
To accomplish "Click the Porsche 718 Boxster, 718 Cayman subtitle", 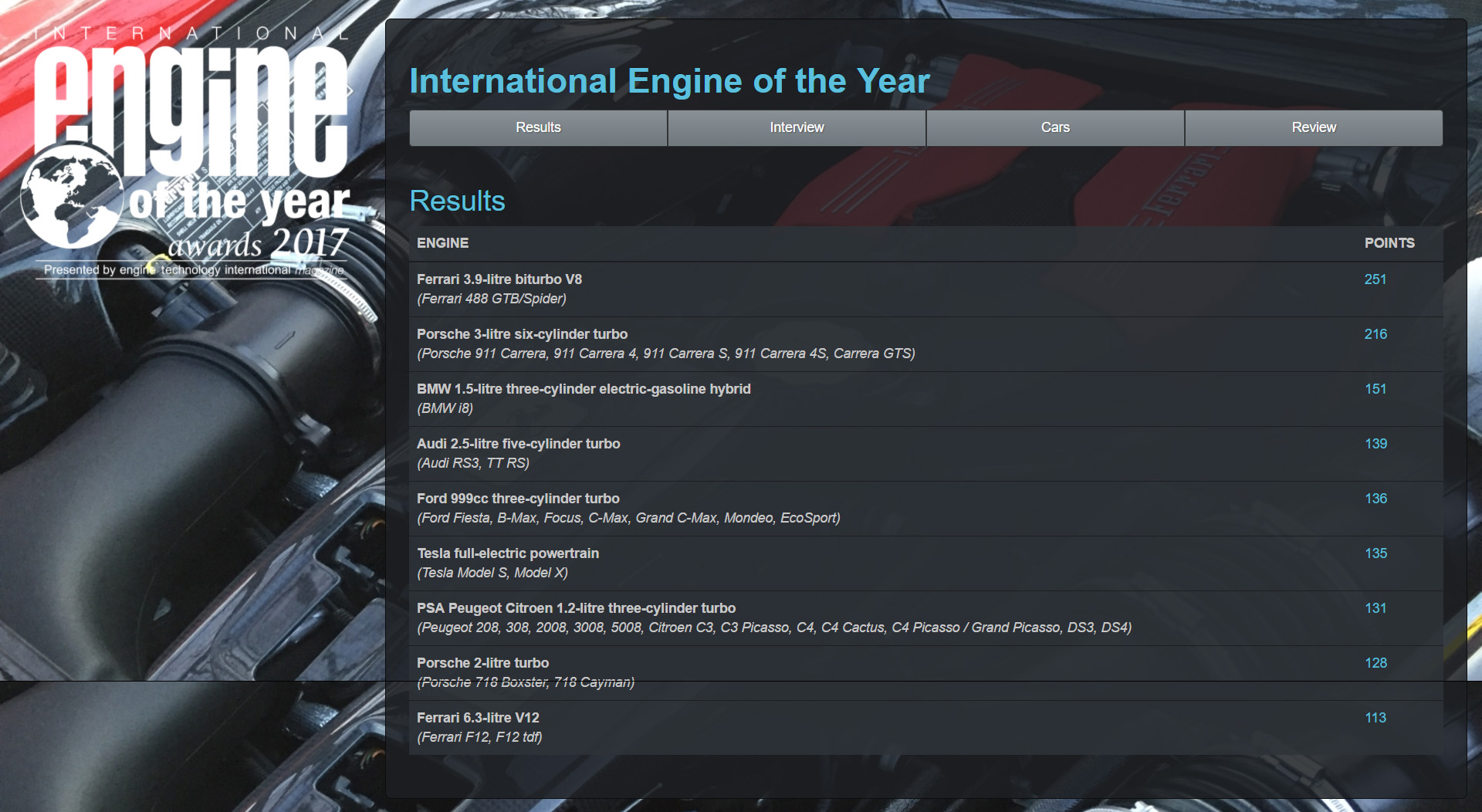I will click(526, 682).
